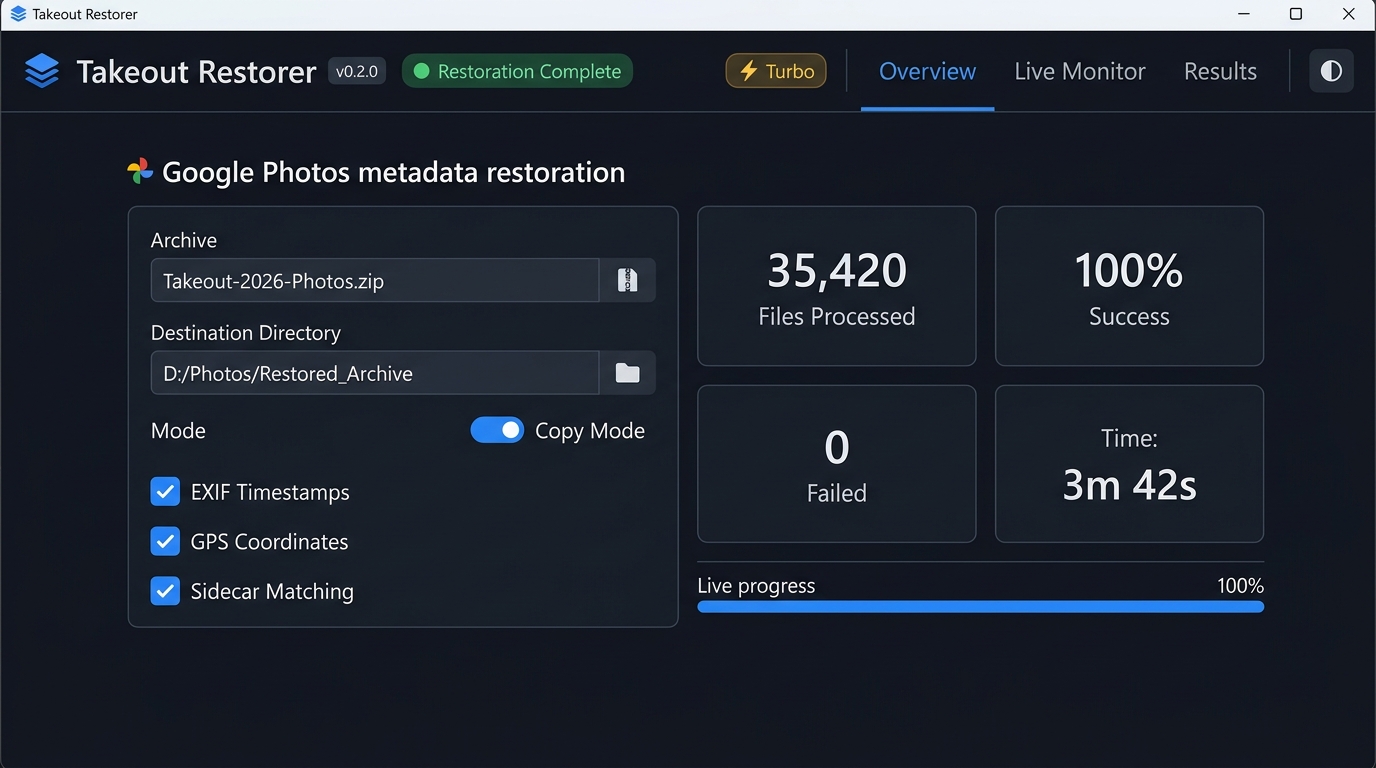
Task: Open destination folder browse icon
Action: click(627, 373)
